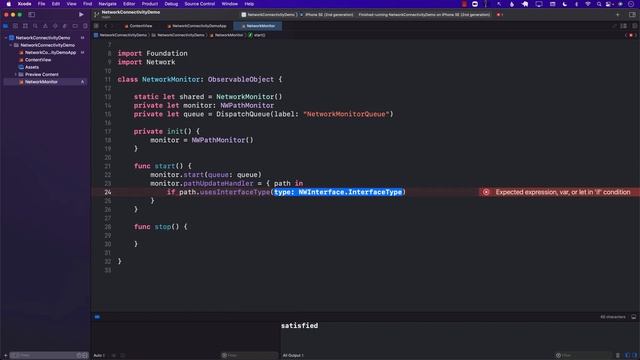
Task: Go forward in editor history
Action: tap(112, 26)
